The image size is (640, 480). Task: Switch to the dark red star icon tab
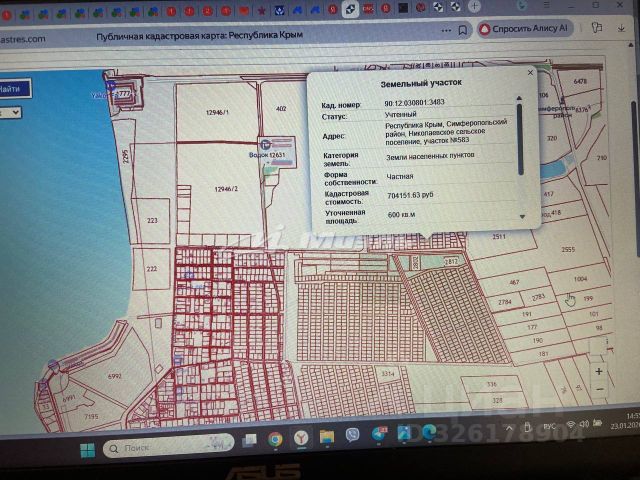[x=261, y=11]
